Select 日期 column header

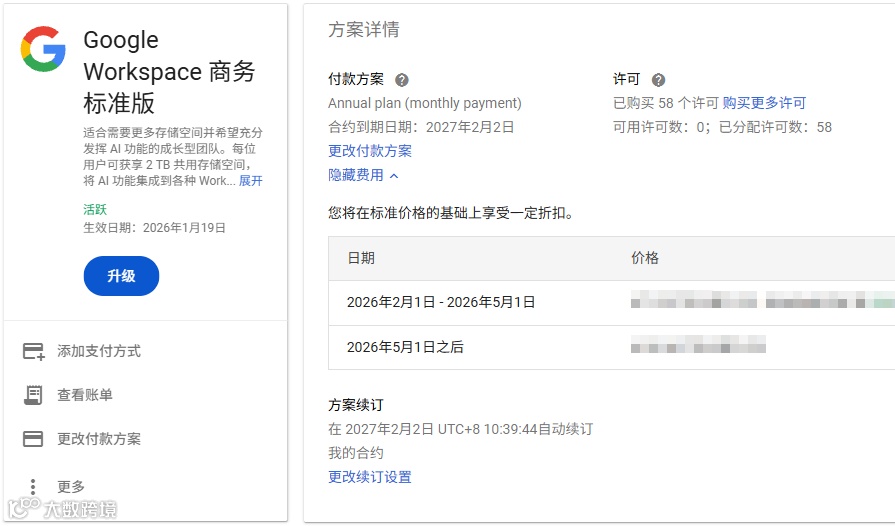tap(361, 258)
